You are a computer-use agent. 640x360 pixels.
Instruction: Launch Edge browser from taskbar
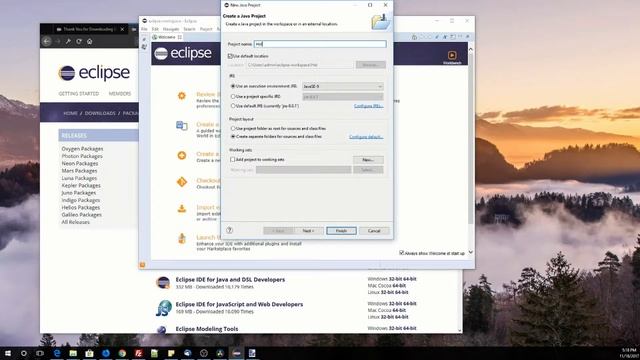click(x=57, y=353)
